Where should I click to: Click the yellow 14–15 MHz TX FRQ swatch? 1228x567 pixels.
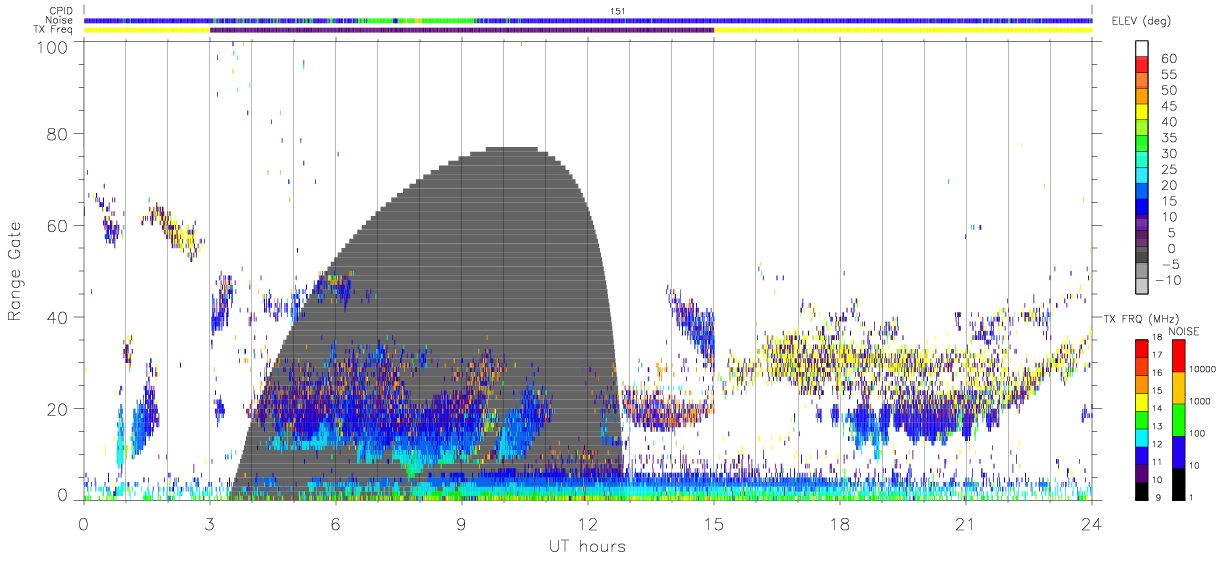1141,400
